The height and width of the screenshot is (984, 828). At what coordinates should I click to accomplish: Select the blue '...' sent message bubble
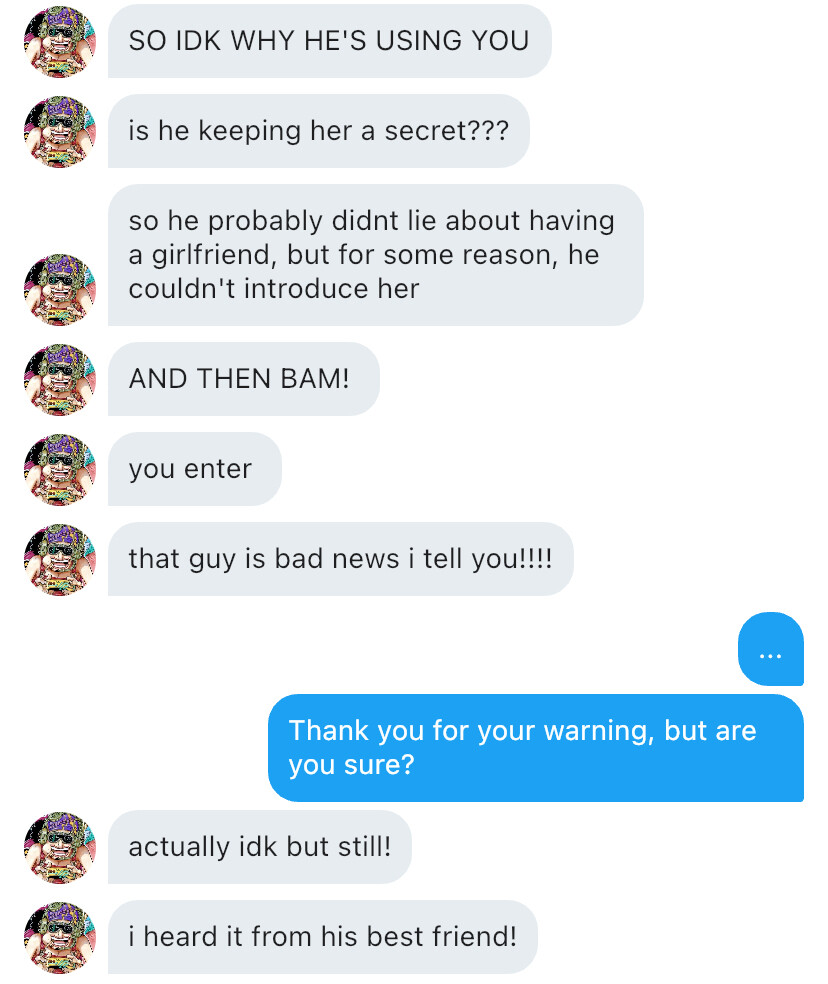pyautogui.click(x=770, y=649)
